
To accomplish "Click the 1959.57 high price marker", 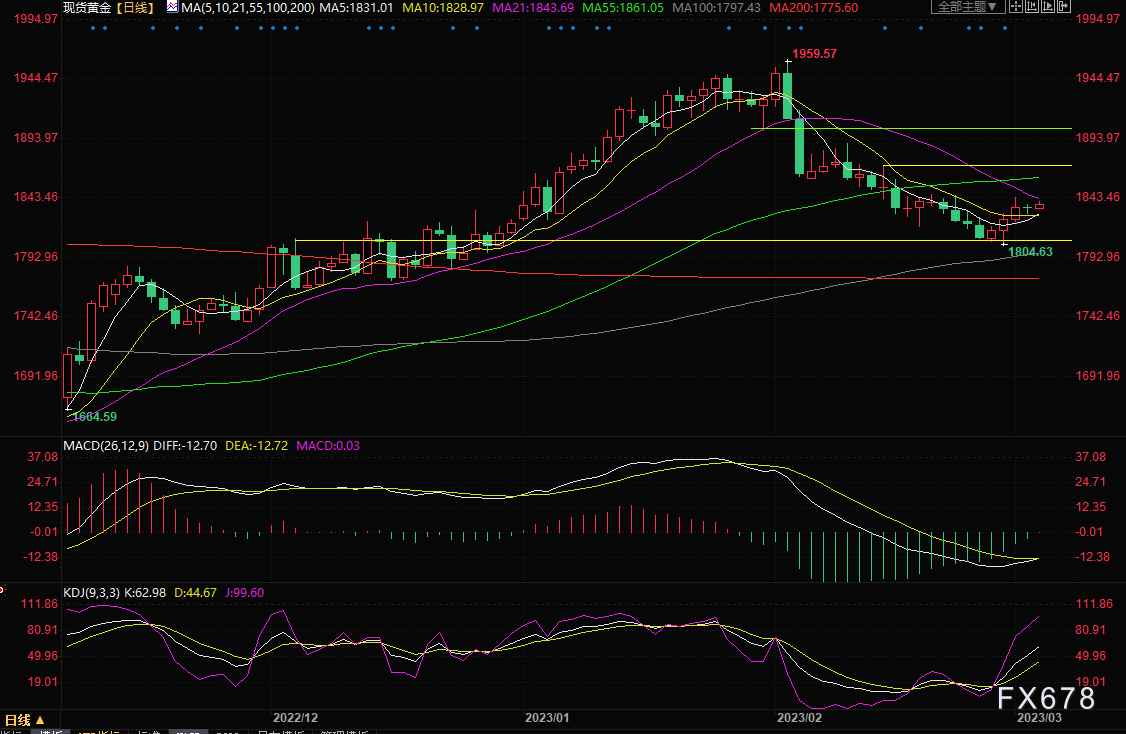I will click(814, 54).
